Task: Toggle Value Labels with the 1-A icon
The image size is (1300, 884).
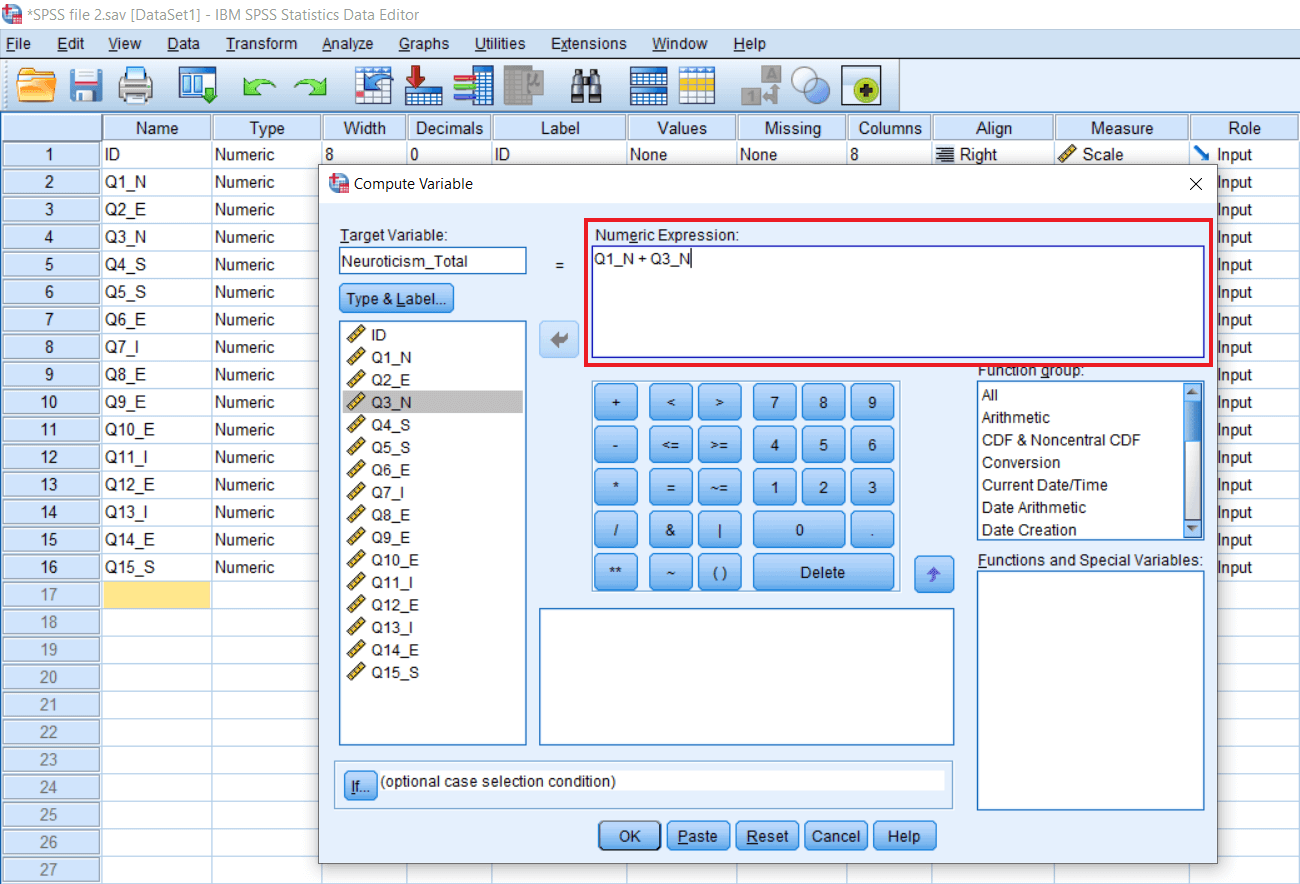Action: point(761,86)
